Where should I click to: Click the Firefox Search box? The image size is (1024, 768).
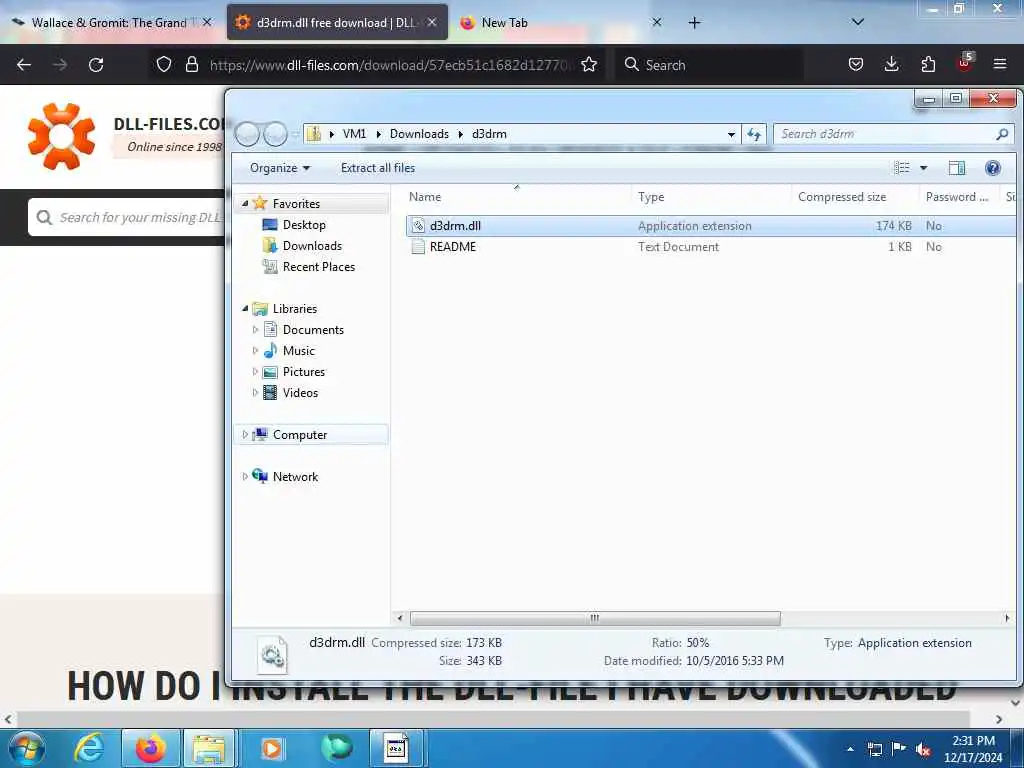click(x=709, y=65)
